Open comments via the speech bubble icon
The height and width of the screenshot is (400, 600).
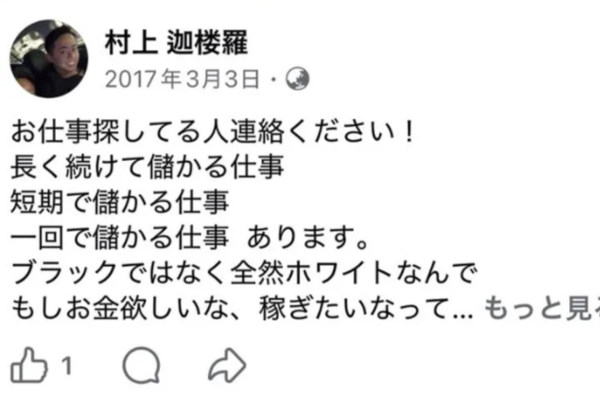[x=141, y=365]
